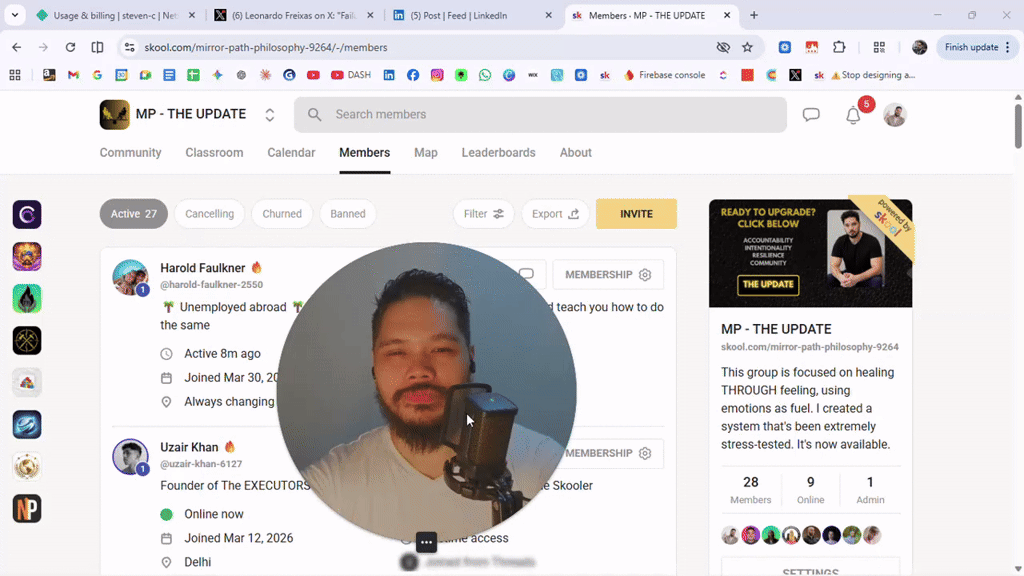Open the Gmail bookmark

73,75
